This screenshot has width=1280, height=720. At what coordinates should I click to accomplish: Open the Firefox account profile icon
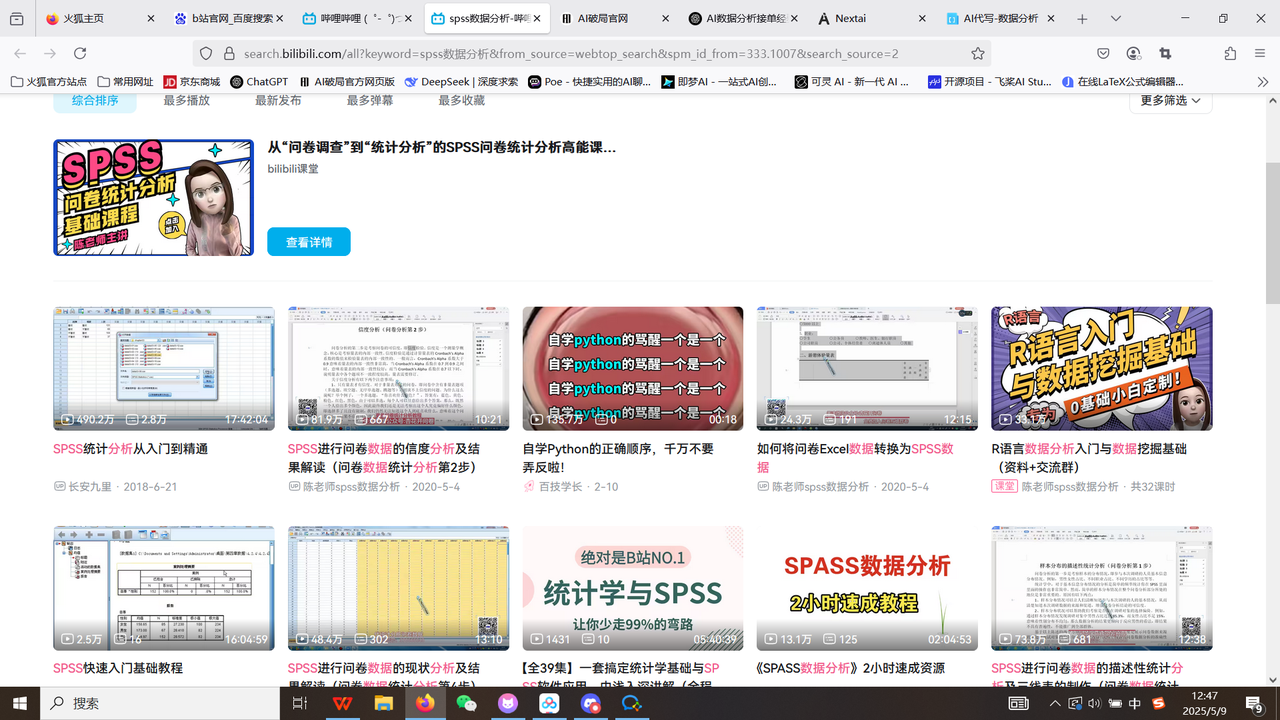[x=1133, y=53]
